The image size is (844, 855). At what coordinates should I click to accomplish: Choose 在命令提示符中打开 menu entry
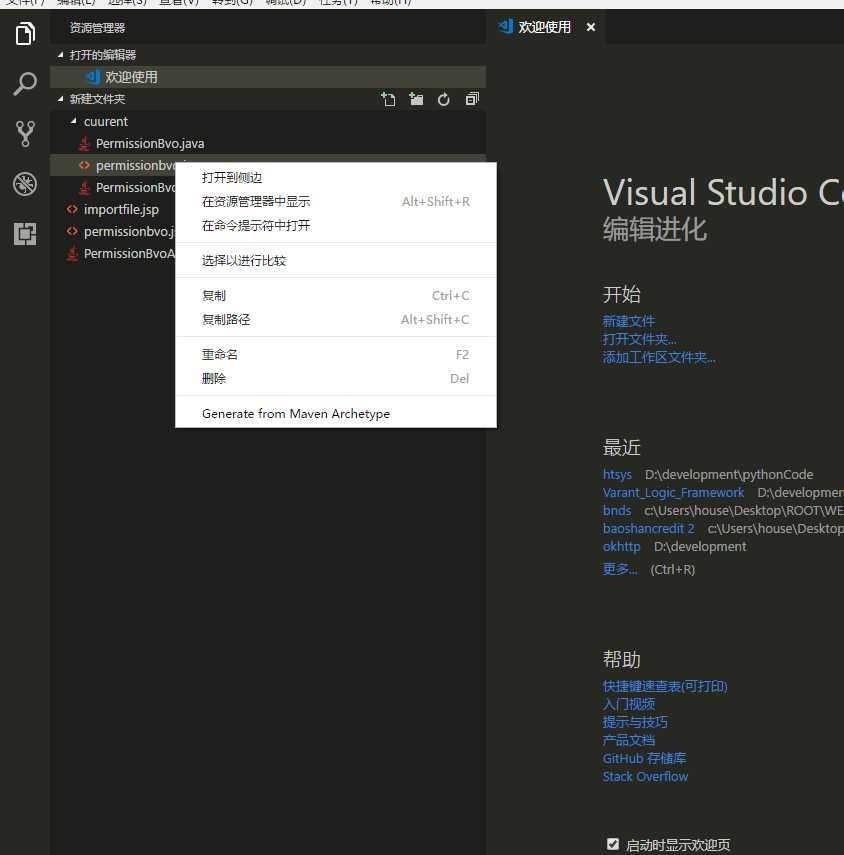tap(336, 226)
